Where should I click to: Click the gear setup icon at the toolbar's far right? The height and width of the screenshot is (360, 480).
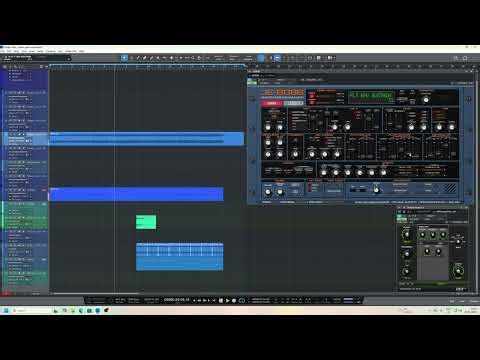465,58
